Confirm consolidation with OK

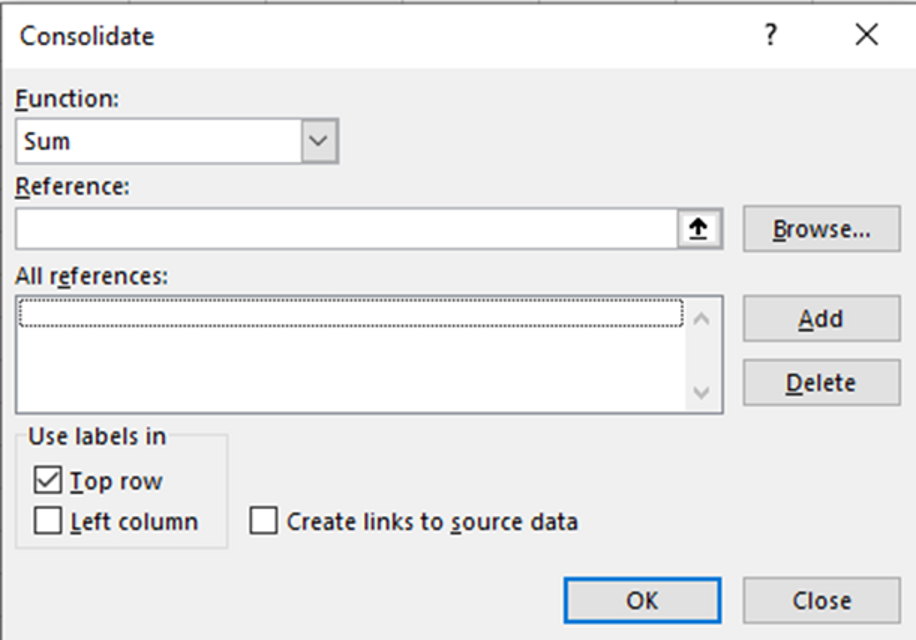(643, 600)
